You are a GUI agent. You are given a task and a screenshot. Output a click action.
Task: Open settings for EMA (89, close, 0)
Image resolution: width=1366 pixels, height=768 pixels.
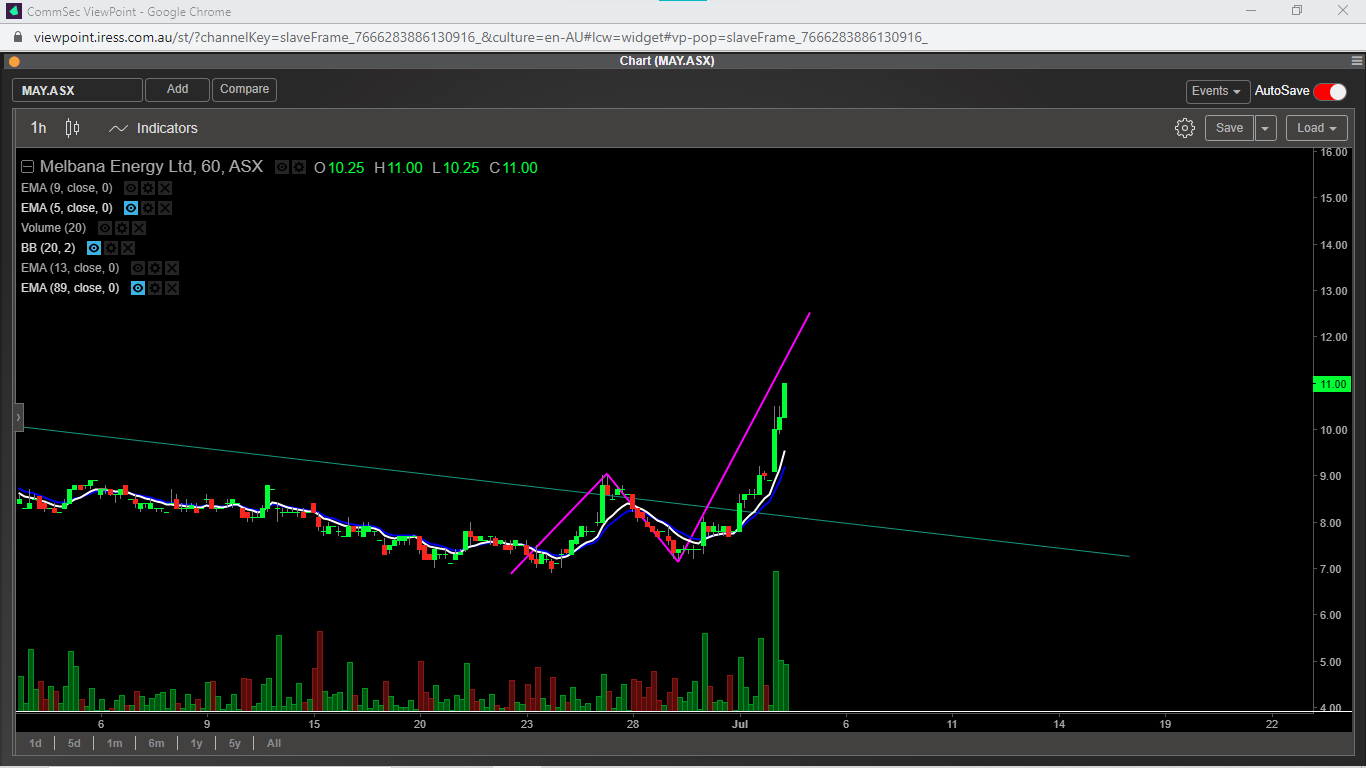pyautogui.click(x=155, y=288)
